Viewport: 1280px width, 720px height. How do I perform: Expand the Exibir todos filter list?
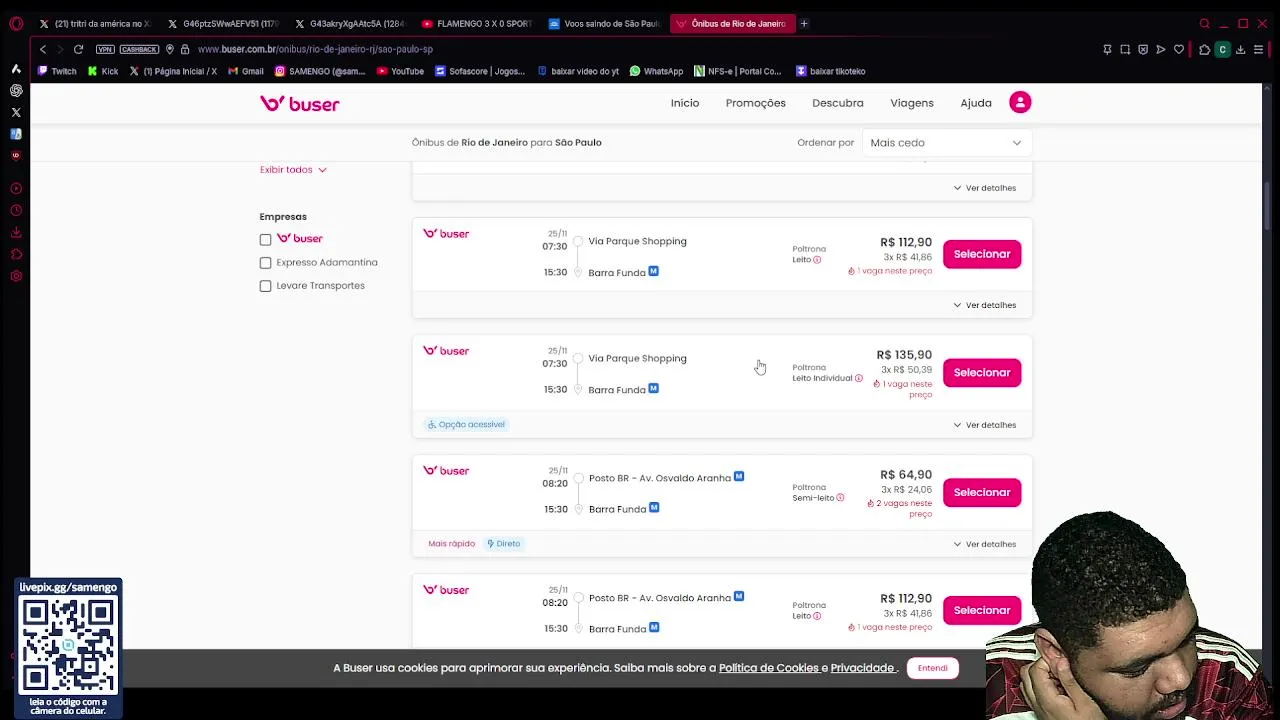[x=293, y=170]
